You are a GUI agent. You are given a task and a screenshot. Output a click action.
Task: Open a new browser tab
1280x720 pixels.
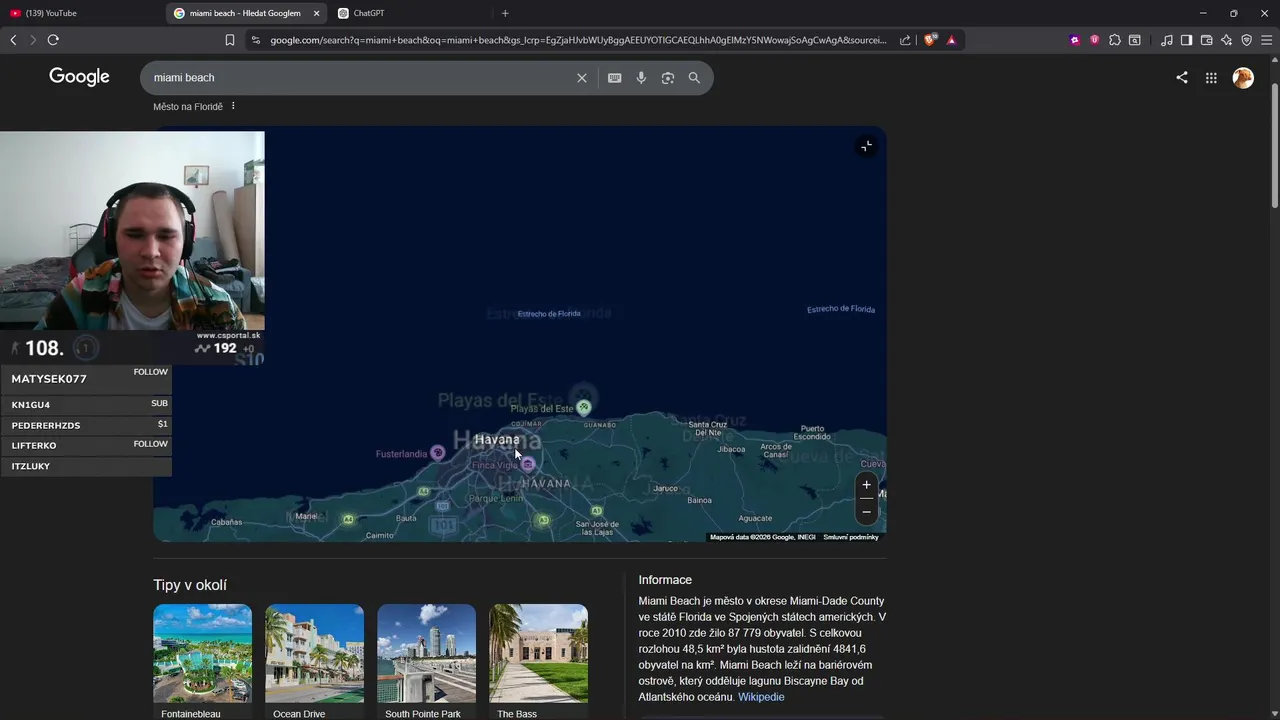tap(505, 13)
